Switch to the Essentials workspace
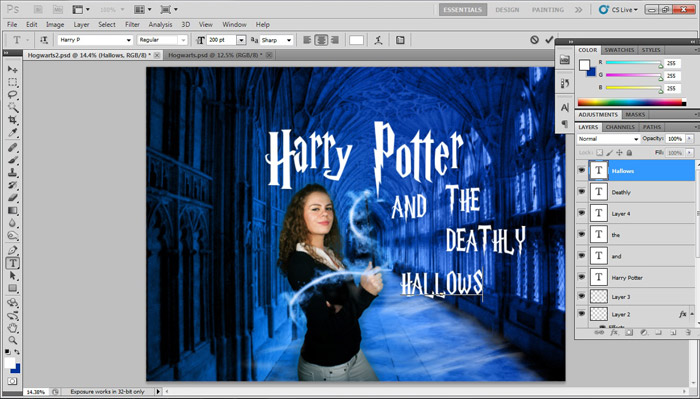The height and width of the screenshot is (399, 700). (x=462, y=9)
